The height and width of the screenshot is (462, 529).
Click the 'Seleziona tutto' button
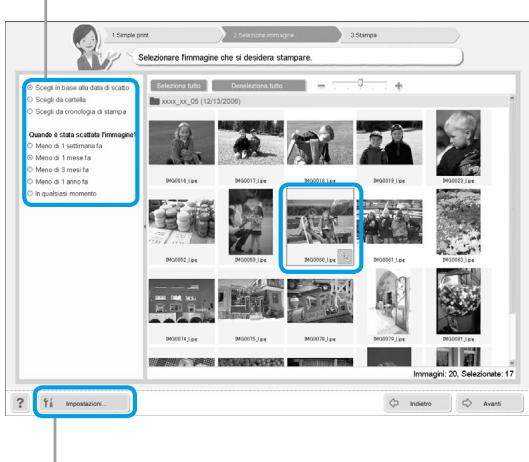[x=178, y=86]
